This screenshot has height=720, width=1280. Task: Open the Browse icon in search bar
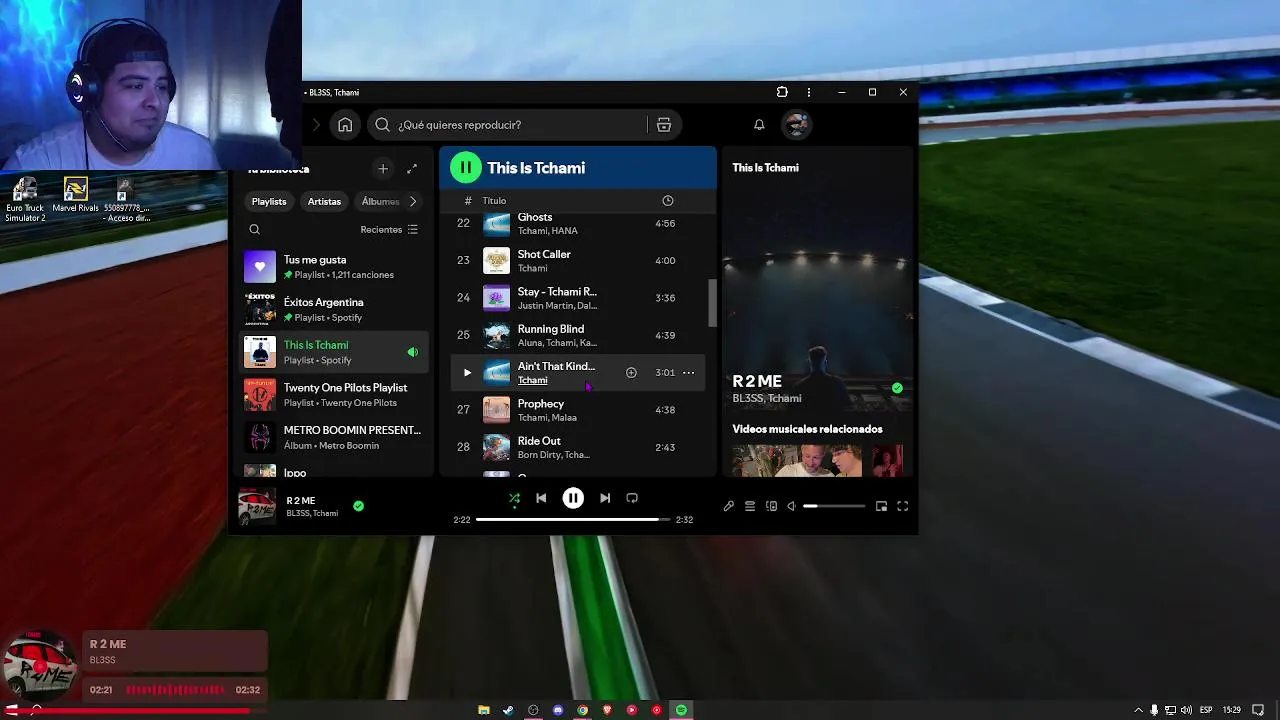[x=664, y=125]
